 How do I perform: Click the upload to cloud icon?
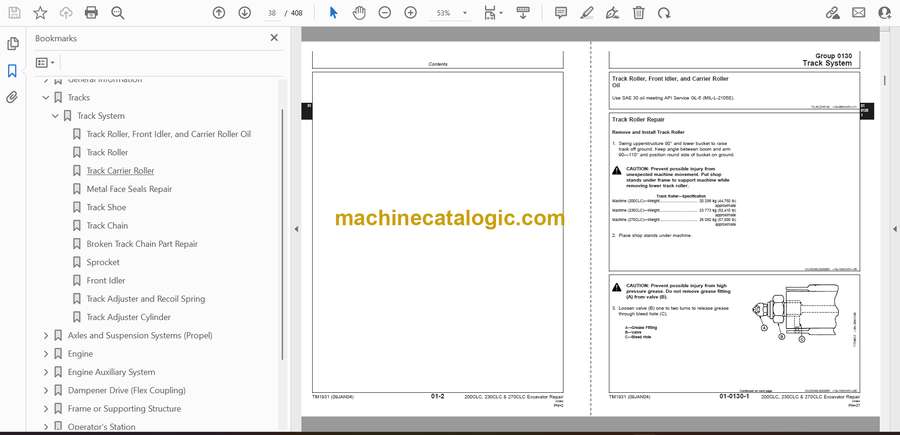[x=66, y=13]
